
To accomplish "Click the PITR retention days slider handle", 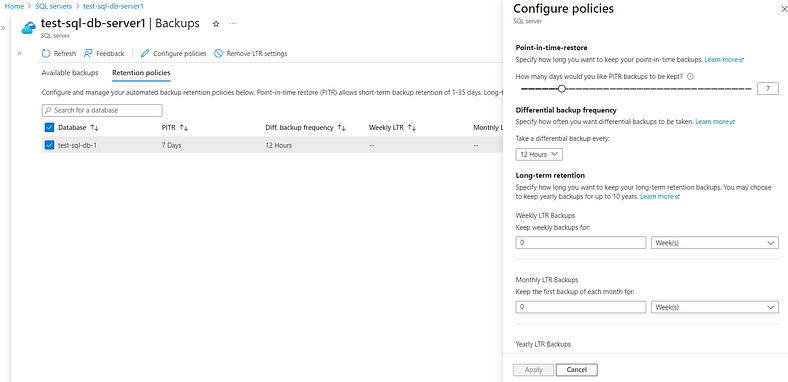I will pyautogui.click(x=562, y=89).
